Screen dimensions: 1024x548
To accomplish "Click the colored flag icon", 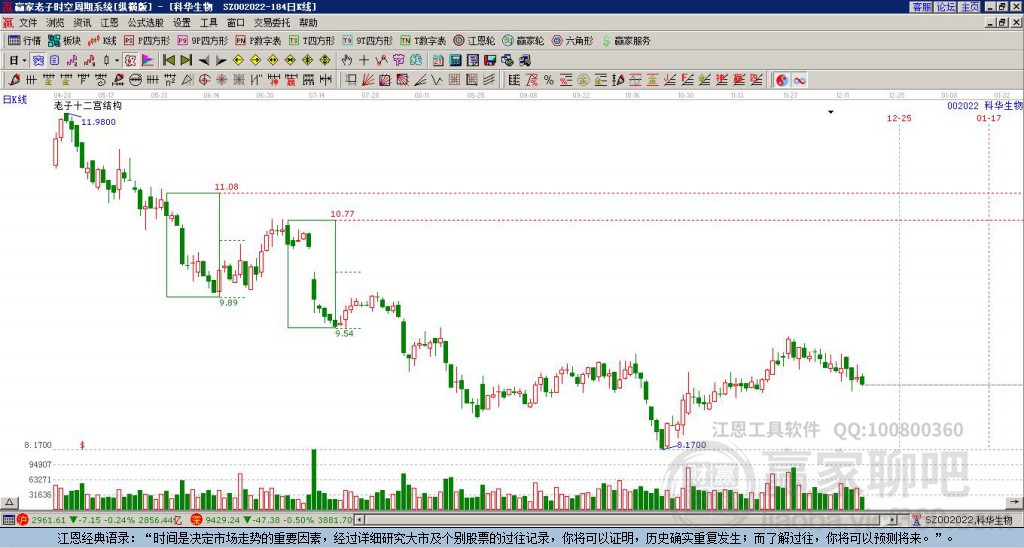I will (148, 60).
